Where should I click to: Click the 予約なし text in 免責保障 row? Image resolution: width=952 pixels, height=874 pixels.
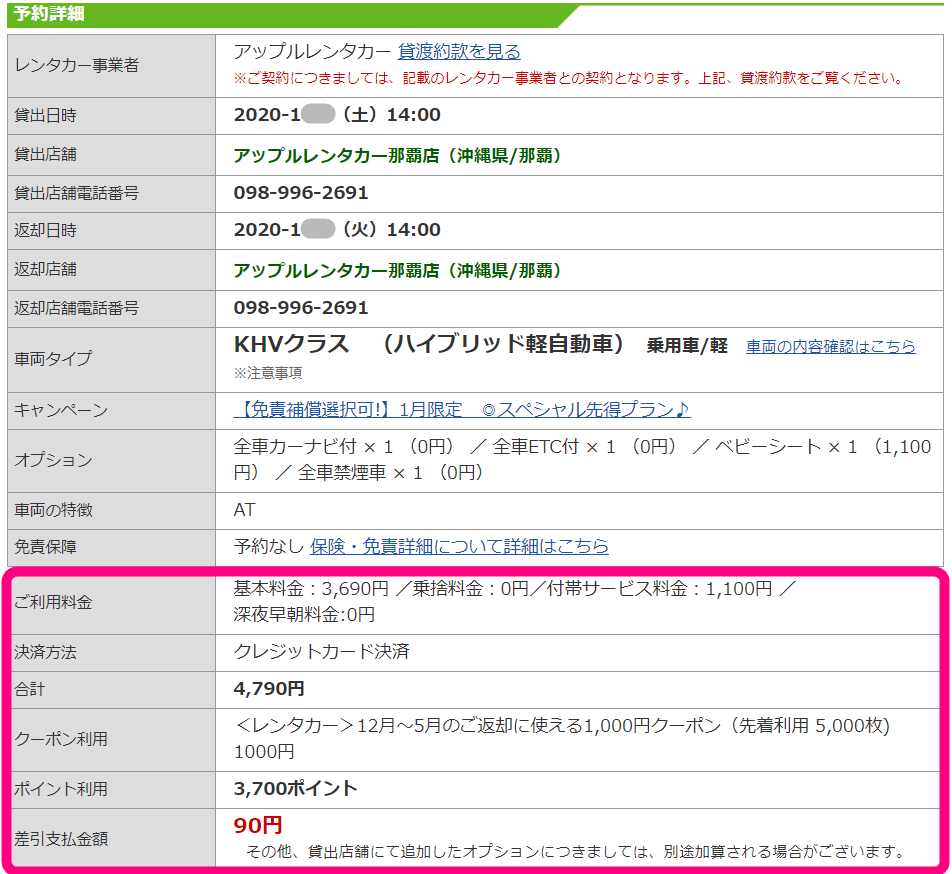(268, 546)
